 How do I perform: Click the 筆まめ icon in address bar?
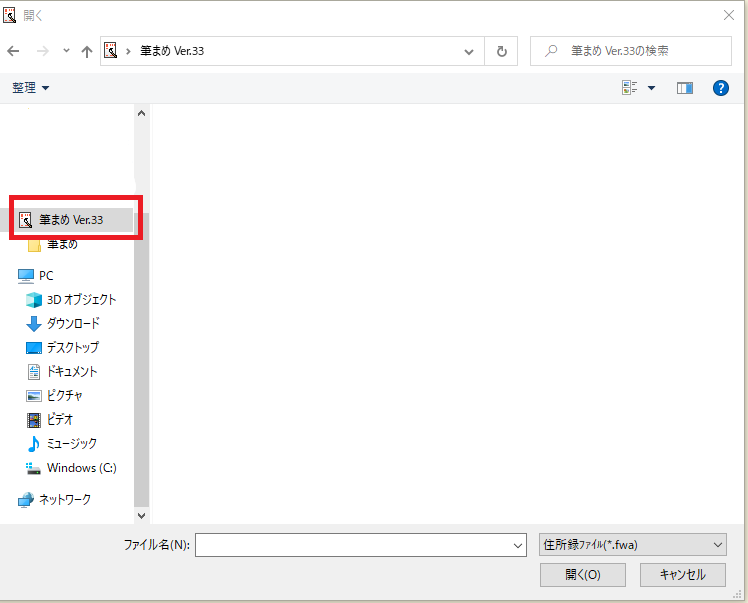[111, 51]
